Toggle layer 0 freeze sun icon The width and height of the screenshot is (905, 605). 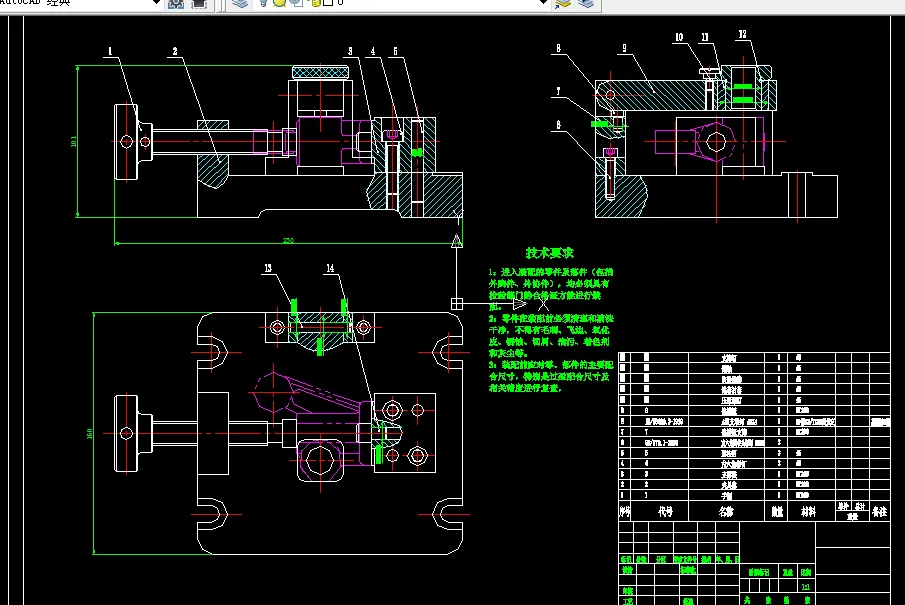coord(279,3)
